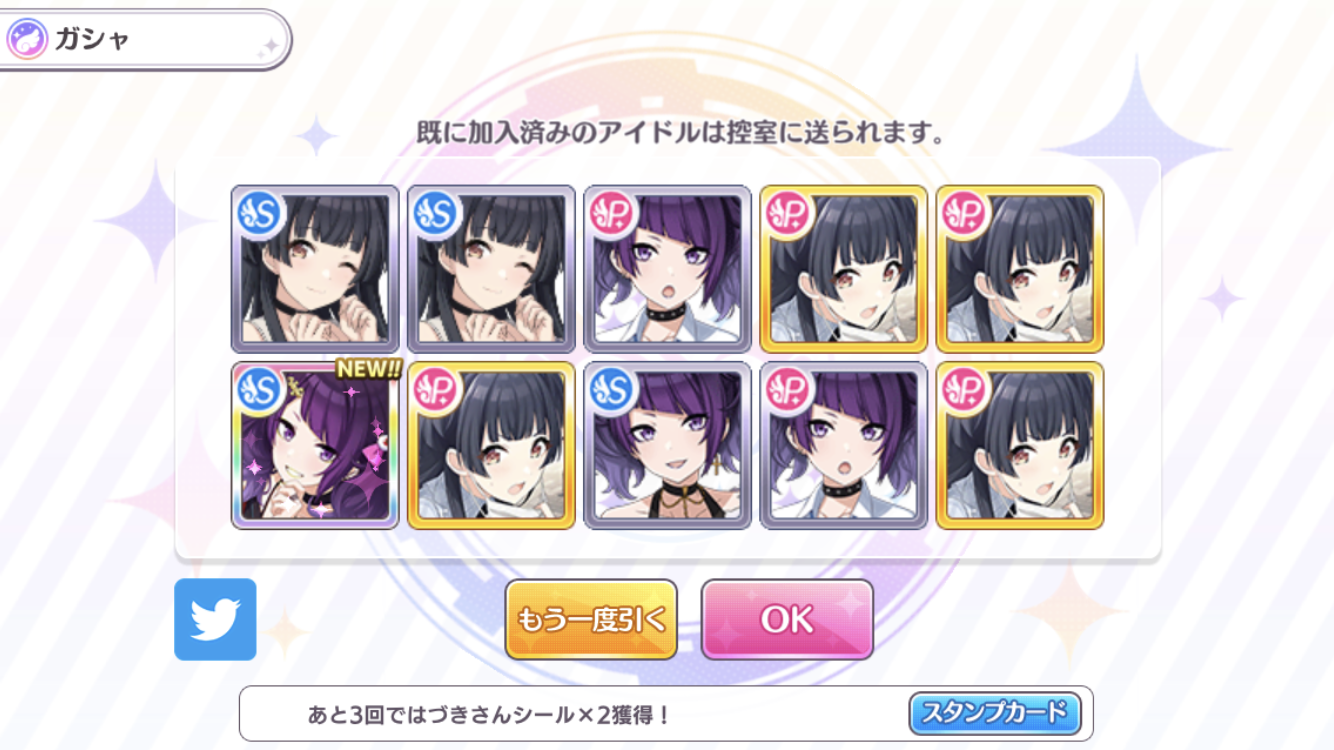Click S badge on bottom-row third card
This screenshot has width=1334, height=750.
[x=612, y=391]
